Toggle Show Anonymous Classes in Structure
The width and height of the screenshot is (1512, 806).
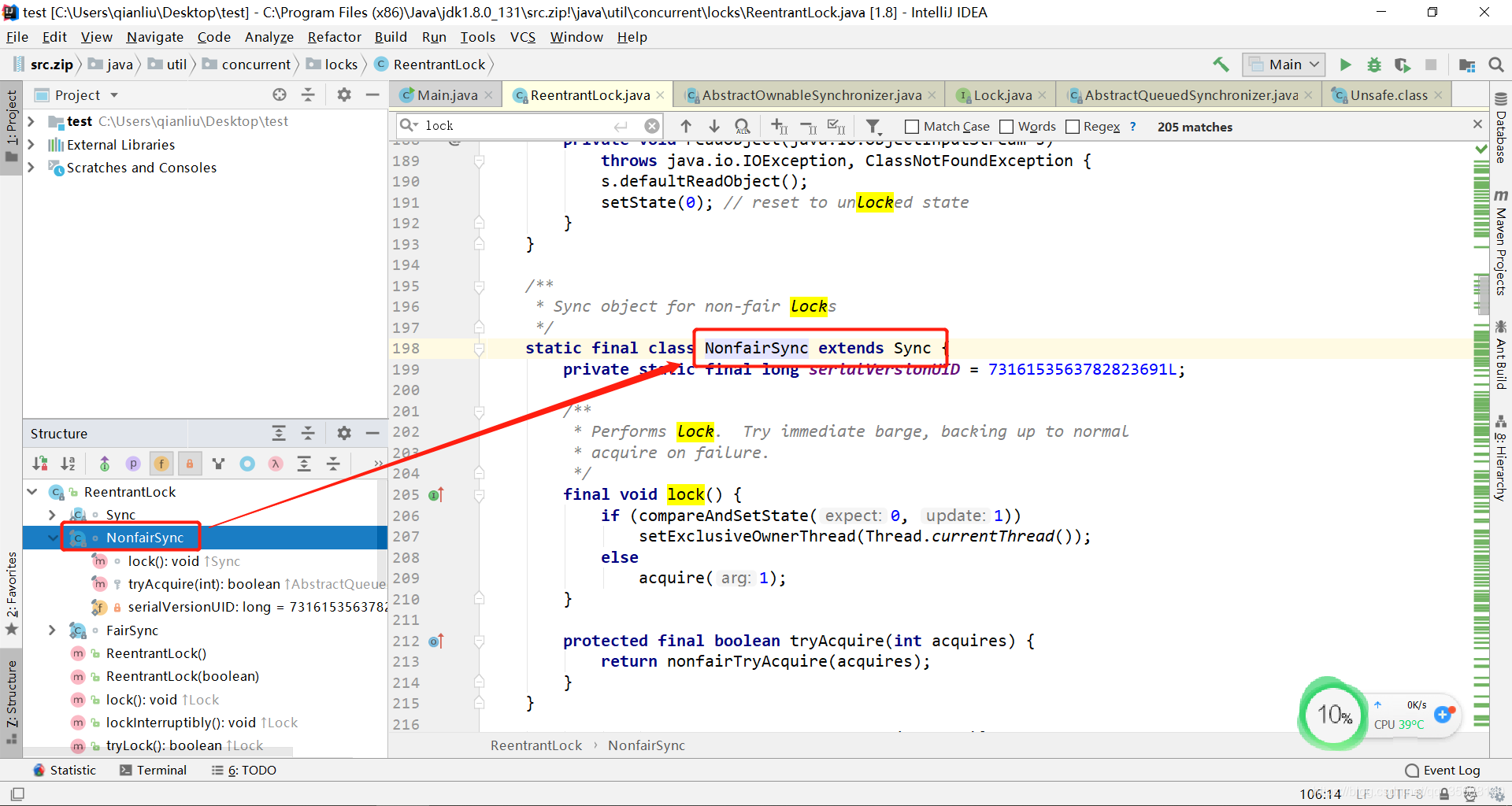(247, 464)
